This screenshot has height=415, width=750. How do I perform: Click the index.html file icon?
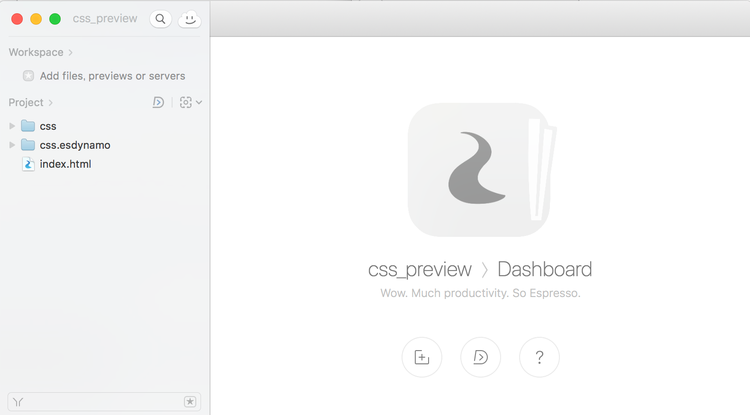28,164
